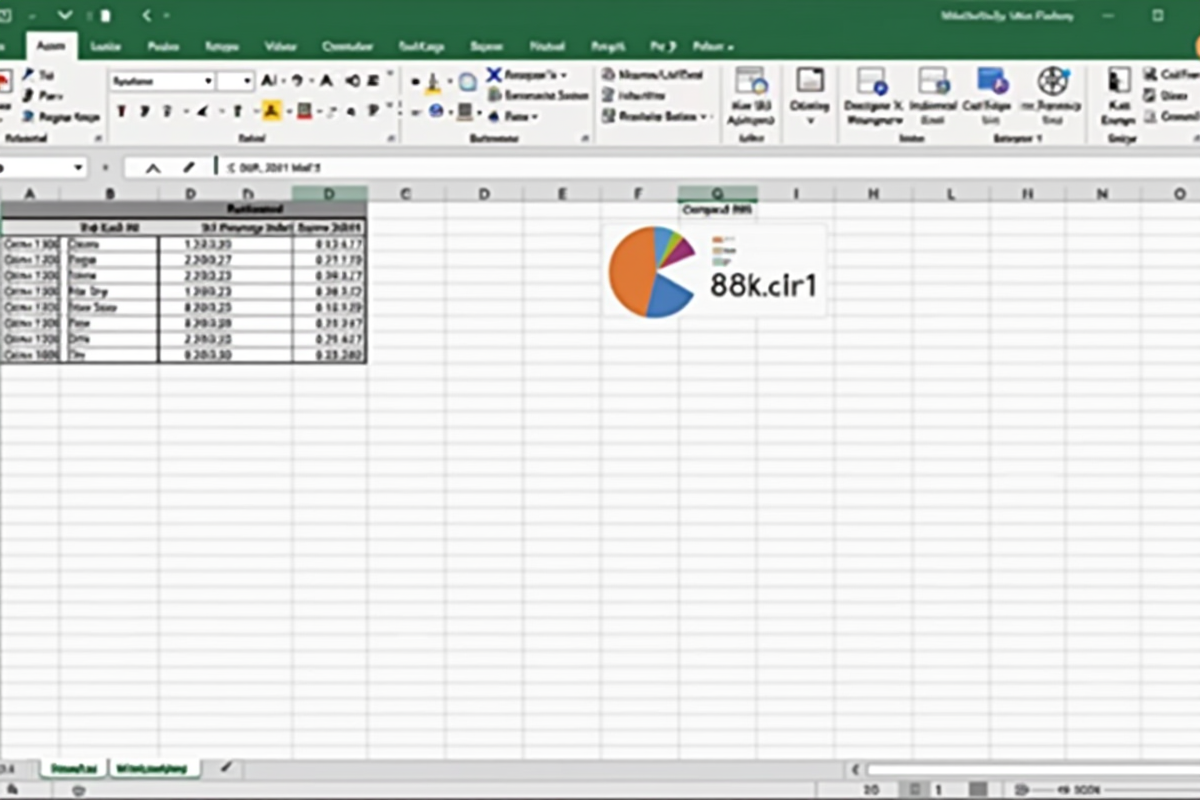
Task: Click the blue slice of the pie chart
Action: pyautogui.click(x=668, y=296)
